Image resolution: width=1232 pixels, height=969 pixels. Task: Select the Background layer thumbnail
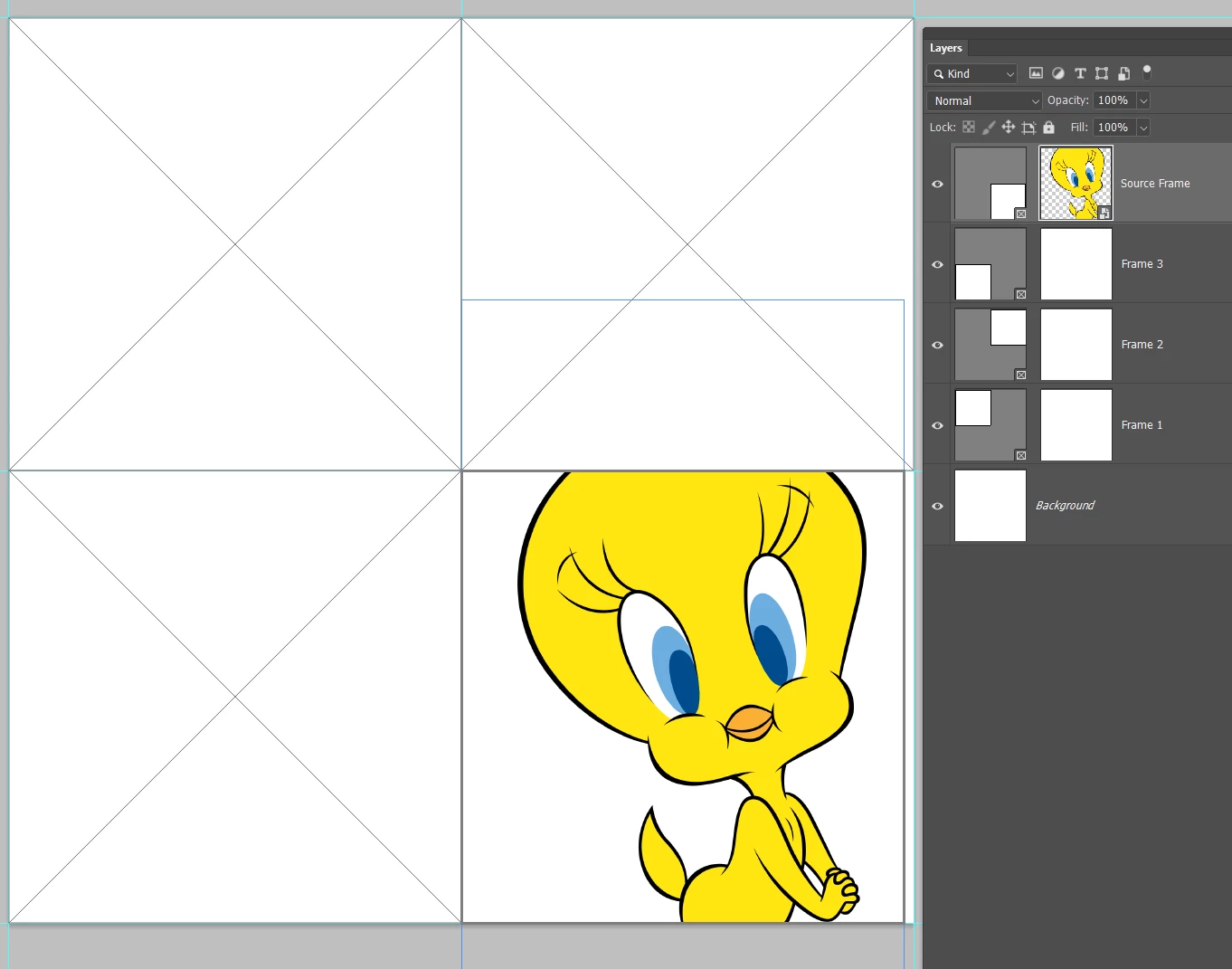click(990, 506)
